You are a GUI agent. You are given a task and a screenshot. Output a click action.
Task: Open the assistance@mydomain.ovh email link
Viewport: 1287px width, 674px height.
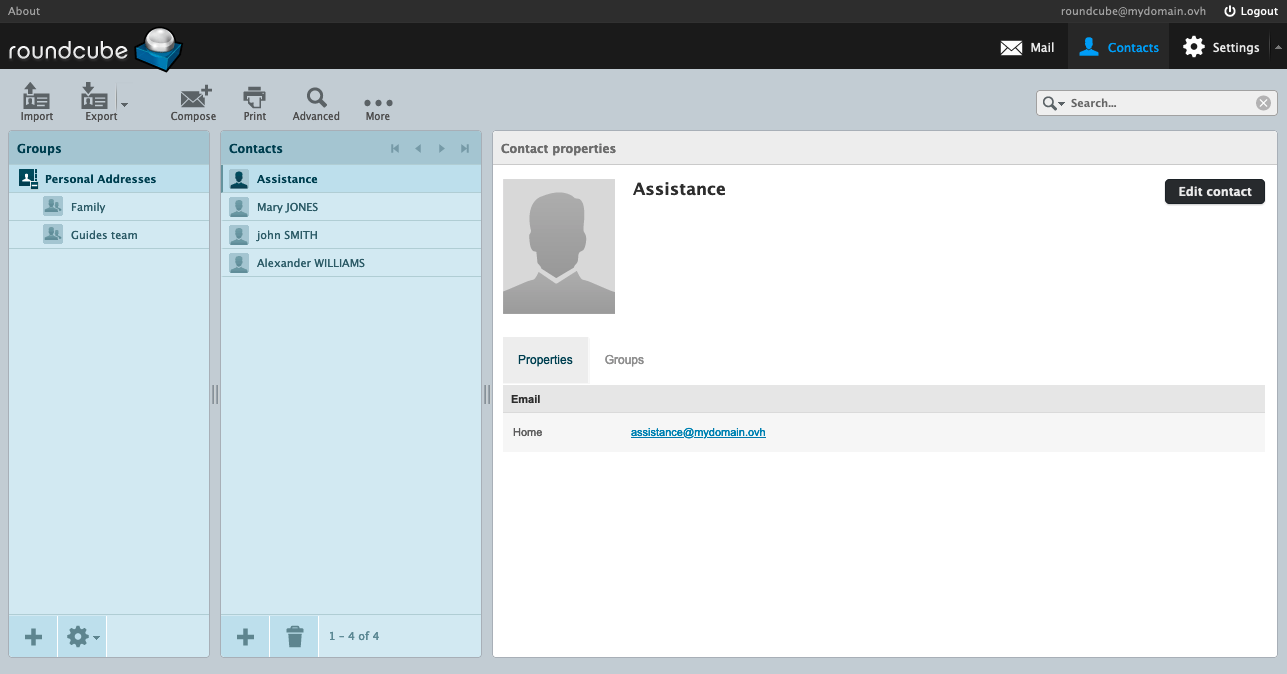tap(698, 432)
